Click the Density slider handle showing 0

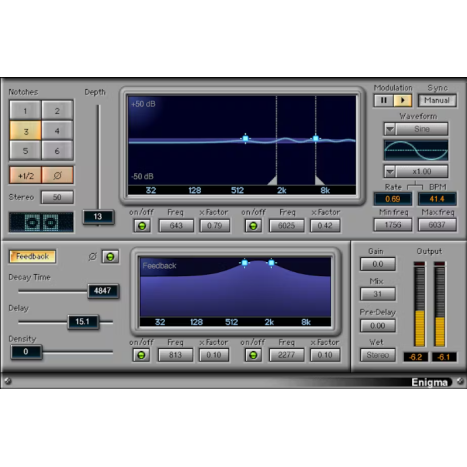click(x=26, y=352)
